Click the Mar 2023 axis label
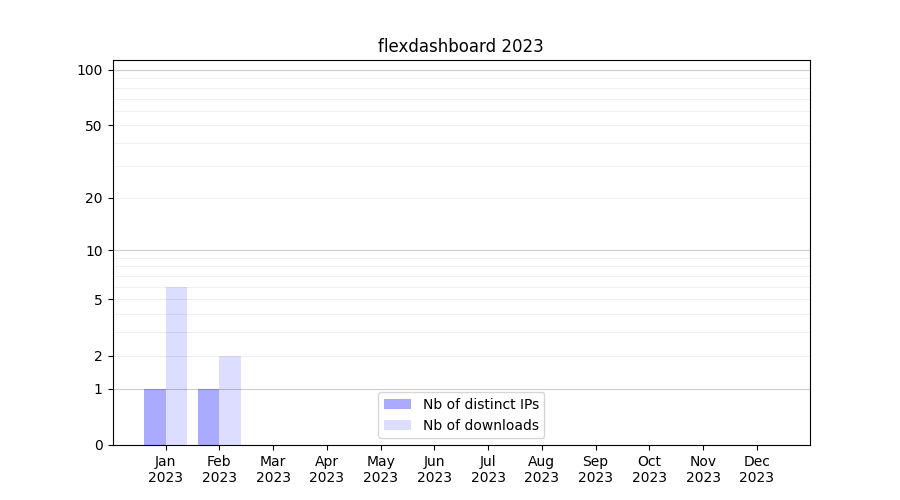This screenshot has width=900, height=500. (273, 469)
